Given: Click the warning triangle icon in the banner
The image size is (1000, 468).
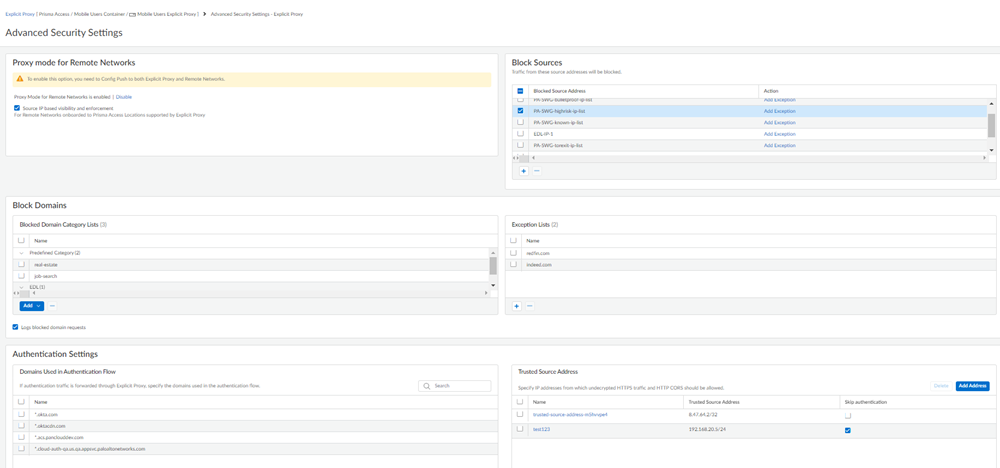Looking at the screenshot, I should point(19,79).
